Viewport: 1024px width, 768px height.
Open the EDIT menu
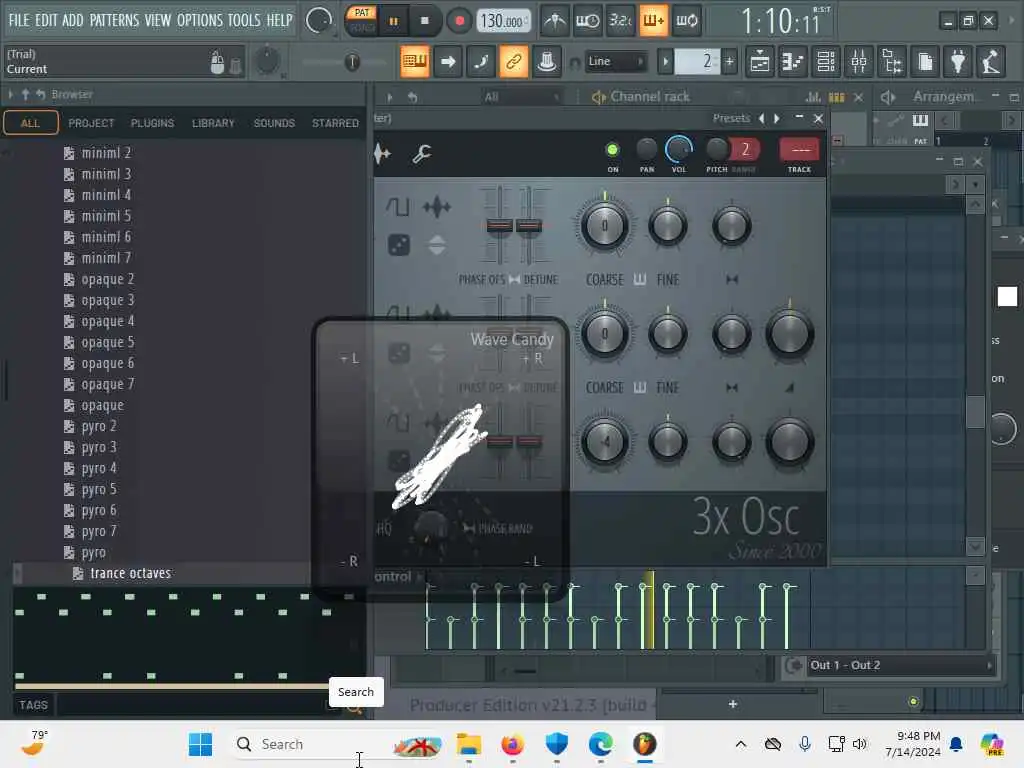46,20
